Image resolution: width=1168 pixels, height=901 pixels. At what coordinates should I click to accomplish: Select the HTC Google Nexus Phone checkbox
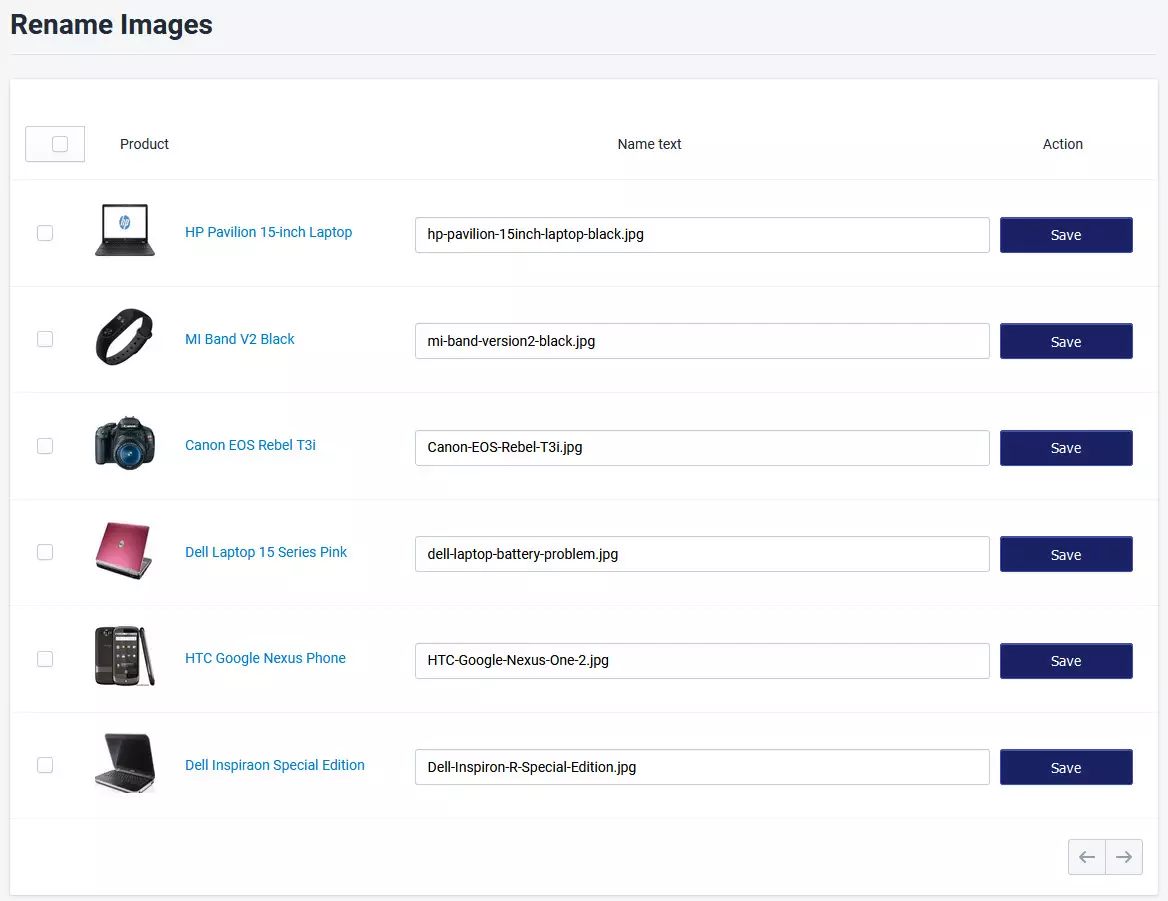[x=45, y=659]
